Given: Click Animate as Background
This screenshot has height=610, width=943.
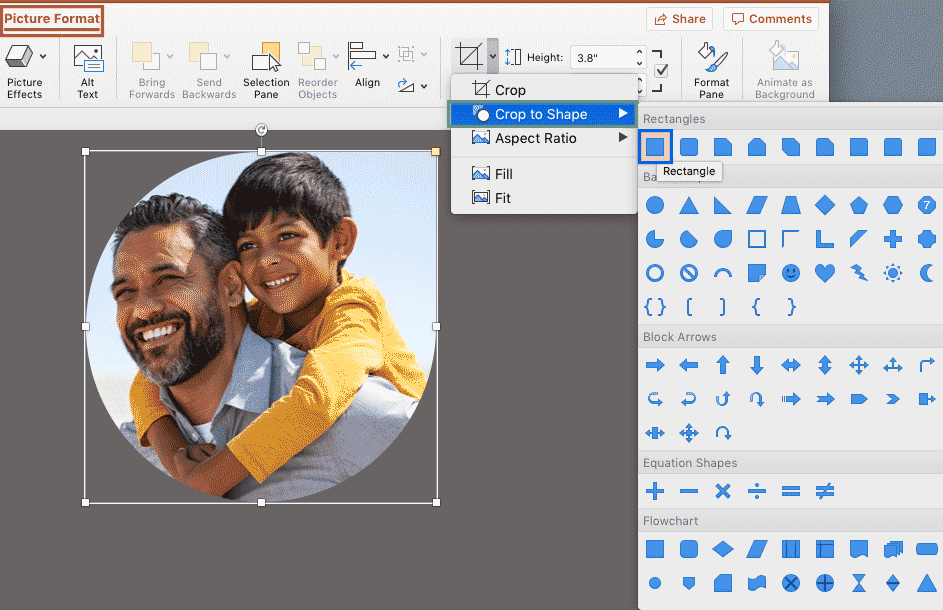Looking at the screenshot, I should point(784,68).
